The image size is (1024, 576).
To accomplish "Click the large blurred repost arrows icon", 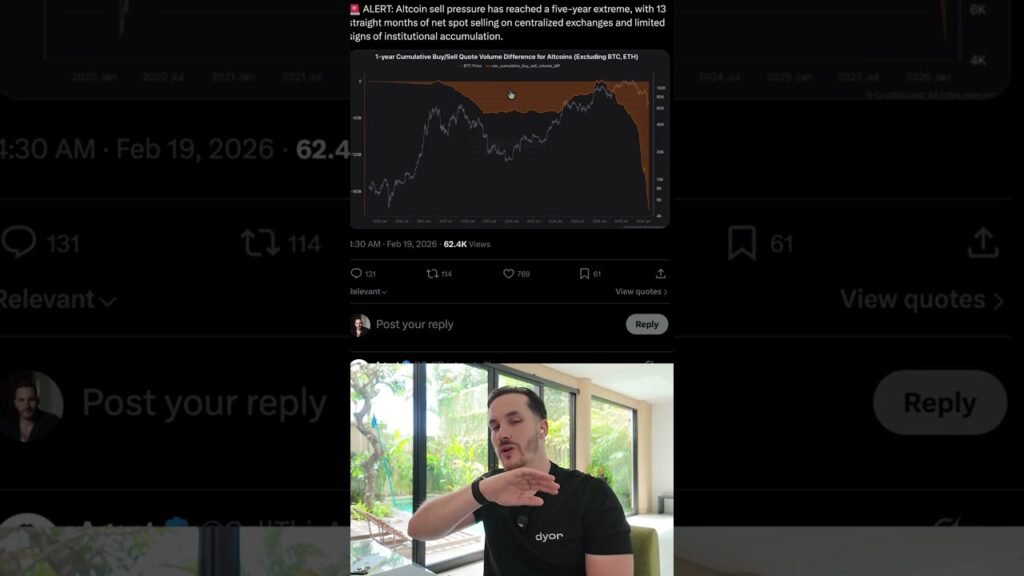I will [260, 243].
